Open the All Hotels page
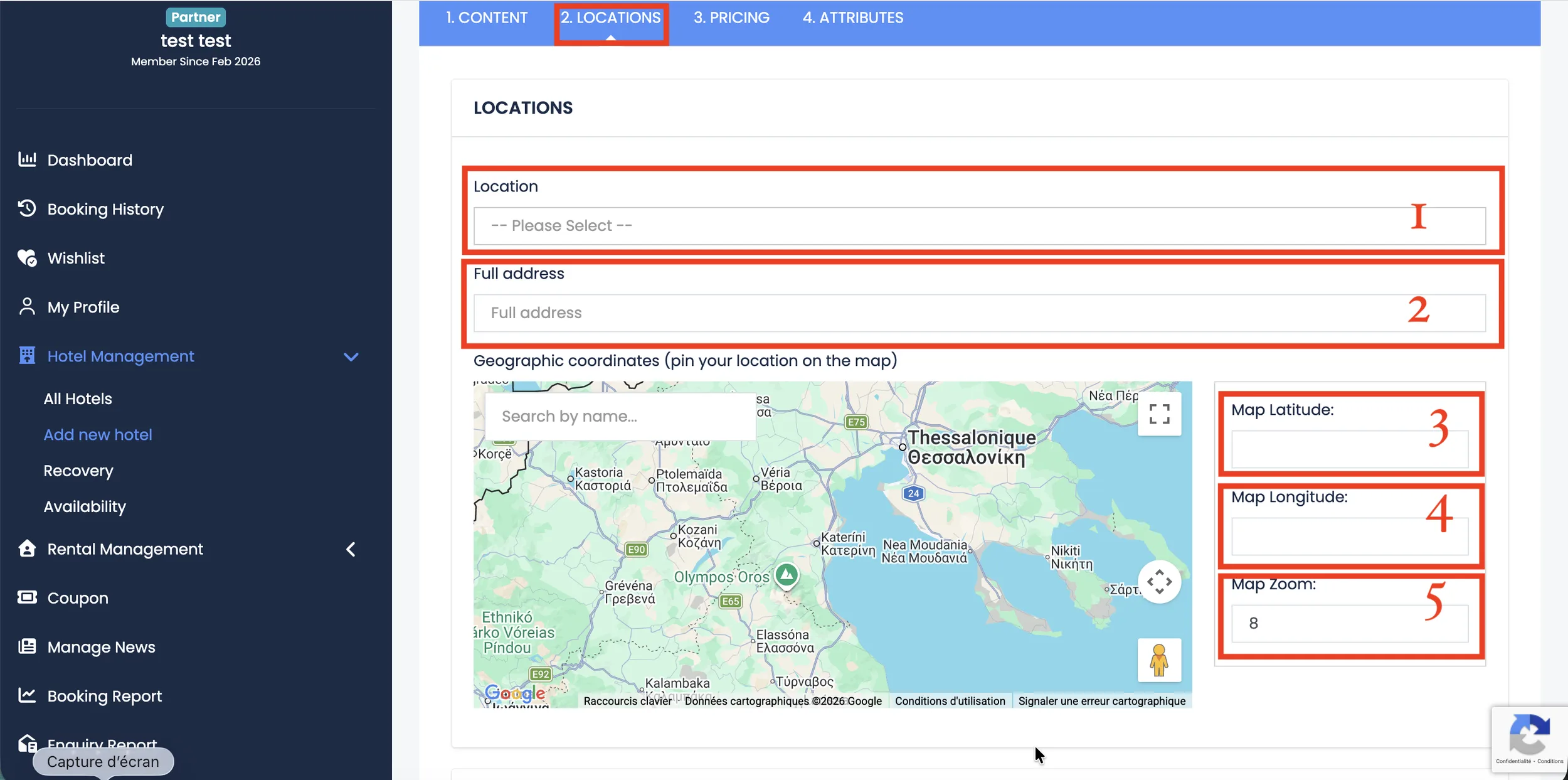The image size is (1568, 780). coord(78,398)
